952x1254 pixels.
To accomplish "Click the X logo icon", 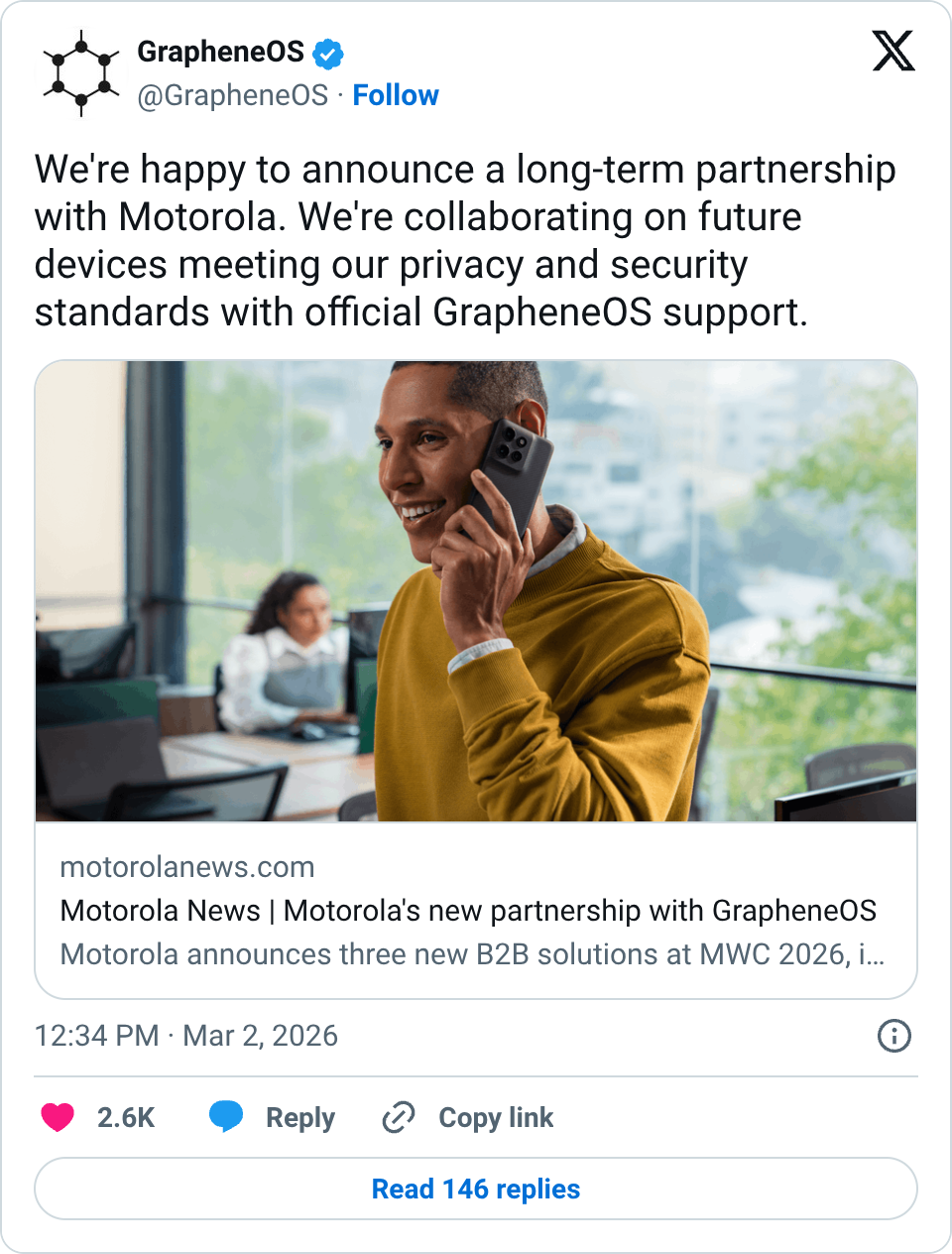I will 892,52.
